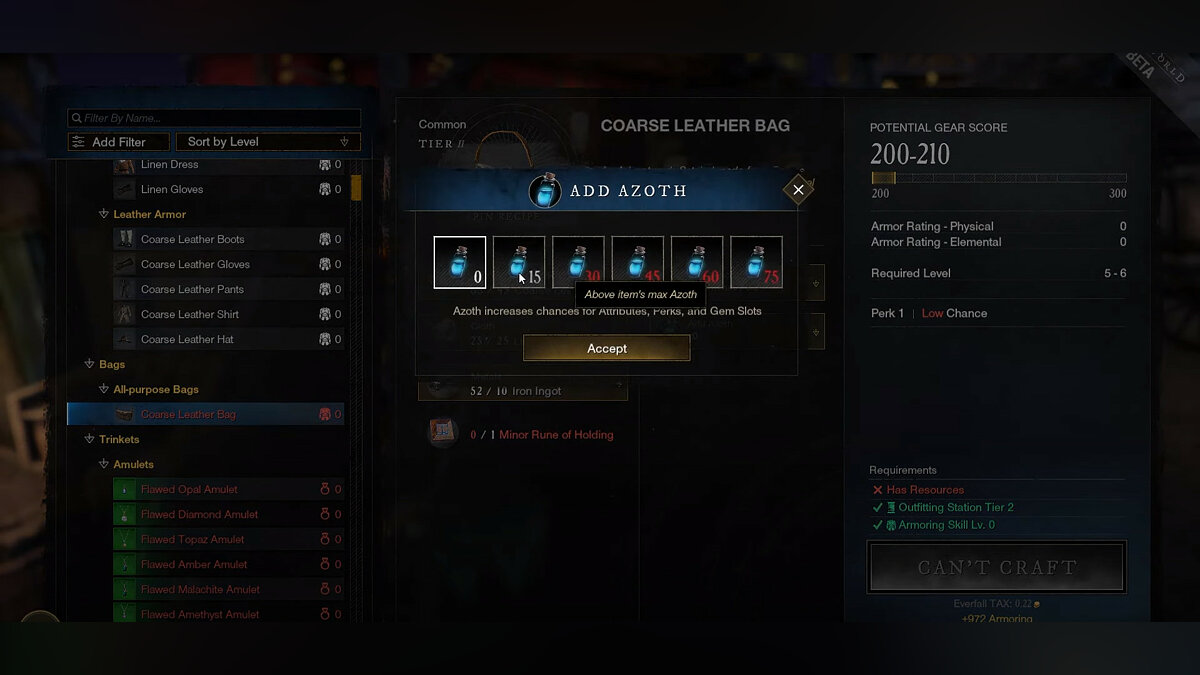This screenshot has width=1200, height=675.
Task: Click the Coarse Leather Boots item icon
Action: [125, 239]
